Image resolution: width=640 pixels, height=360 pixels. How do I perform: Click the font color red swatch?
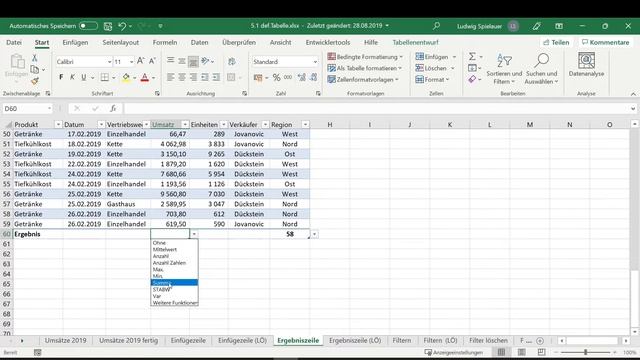[144, 77]
